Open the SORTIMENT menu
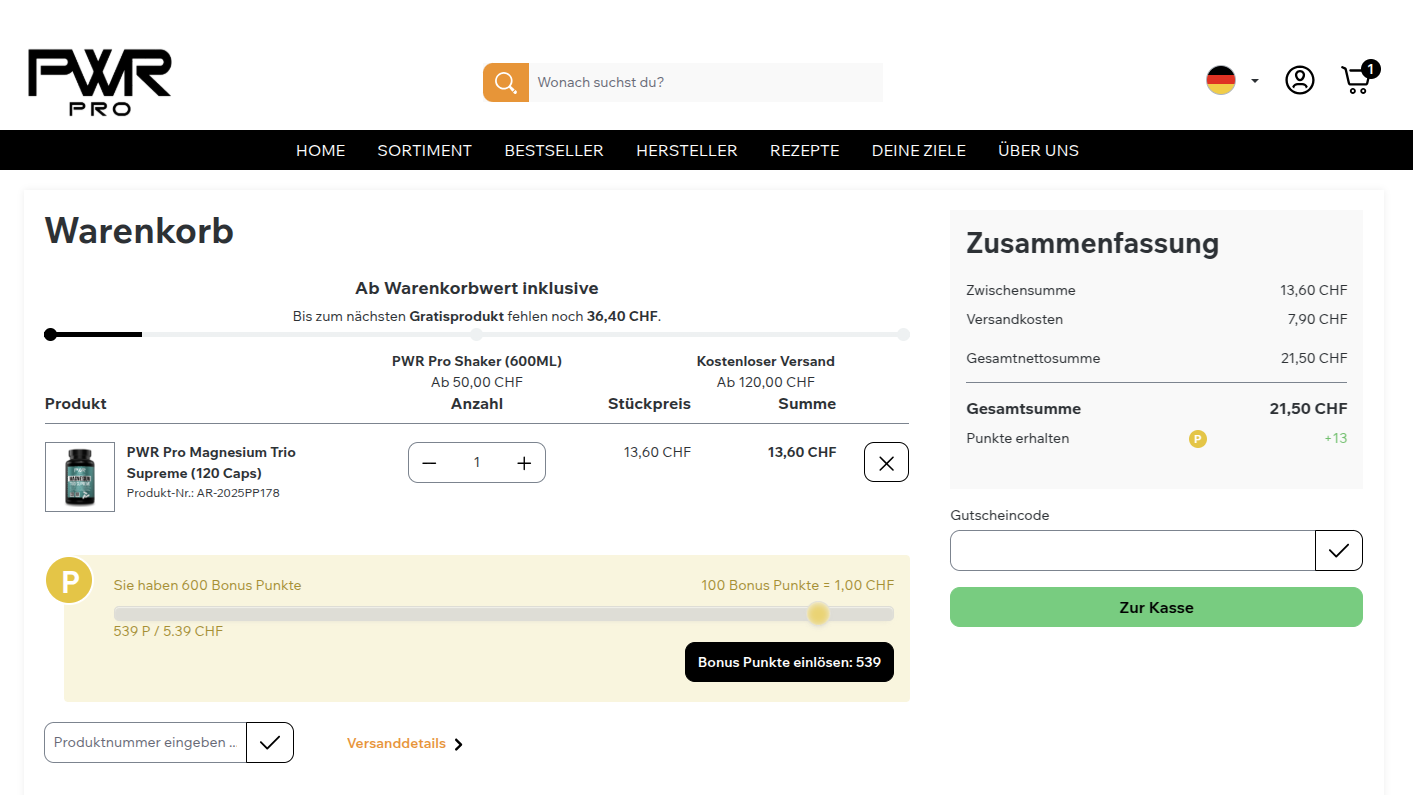Image resolution: width=1413 pixels, height=795 pixels. [x=425, y=150]
